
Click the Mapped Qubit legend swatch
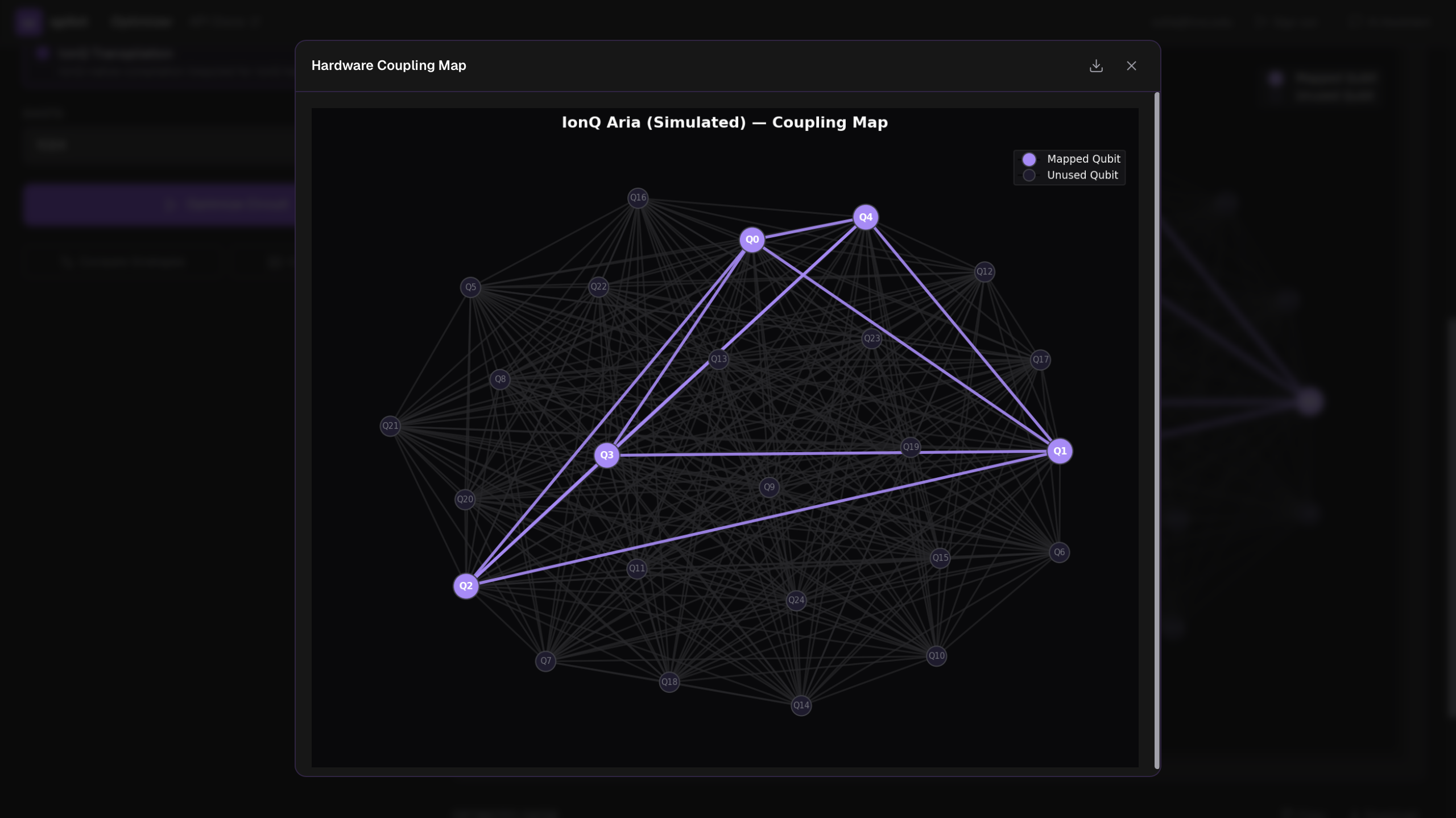(x=1028, y=159)
